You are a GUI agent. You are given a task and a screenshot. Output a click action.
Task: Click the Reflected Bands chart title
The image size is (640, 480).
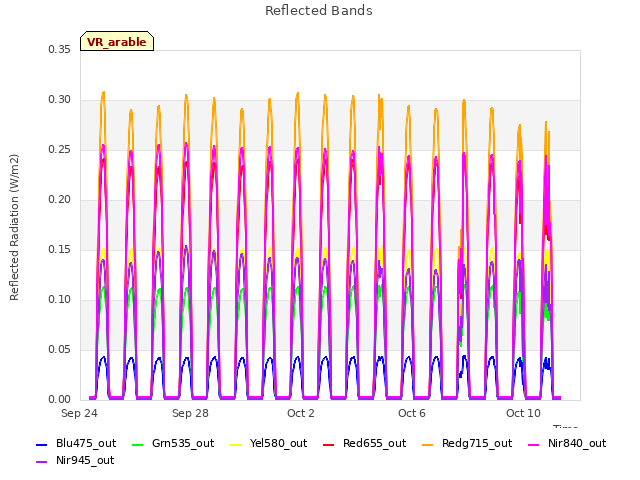pos(319,11)
